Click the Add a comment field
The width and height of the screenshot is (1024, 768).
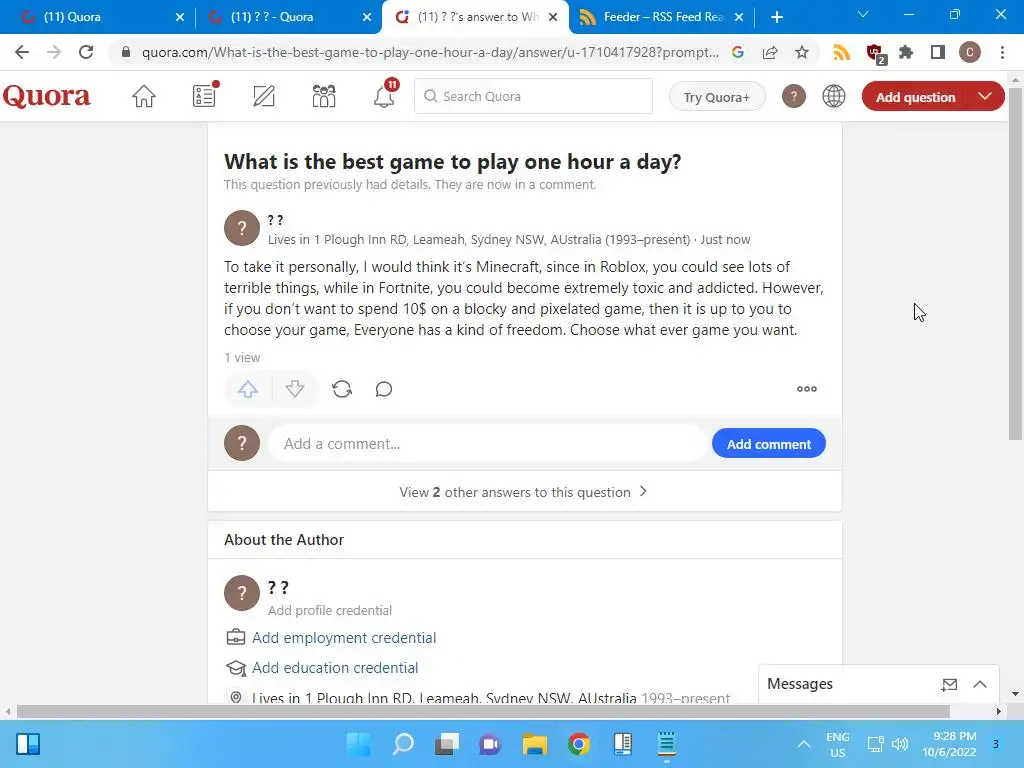(488, 444)
